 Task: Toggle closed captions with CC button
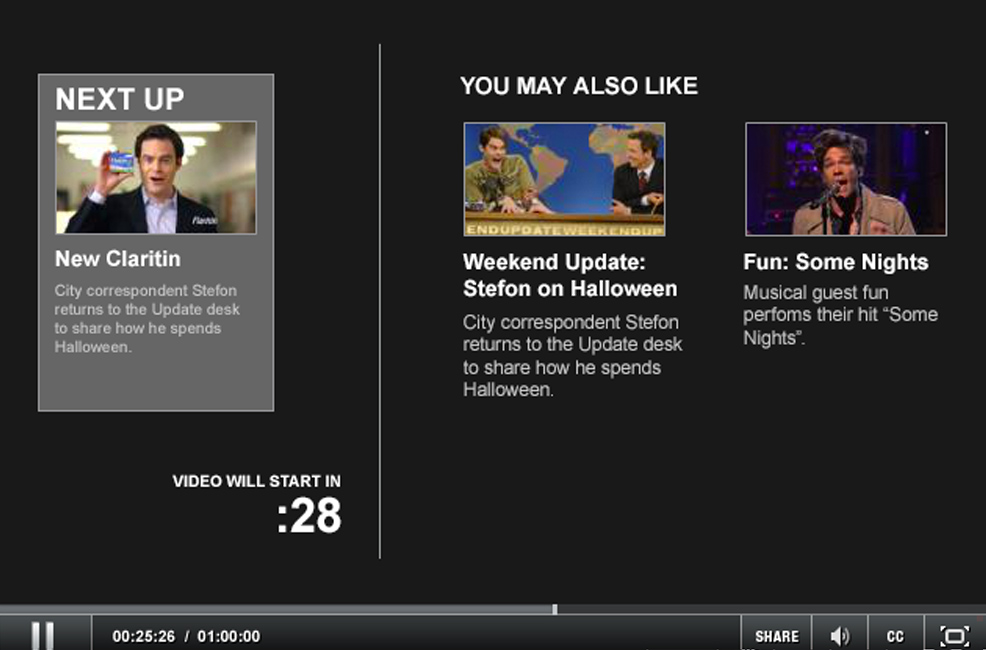895,636
